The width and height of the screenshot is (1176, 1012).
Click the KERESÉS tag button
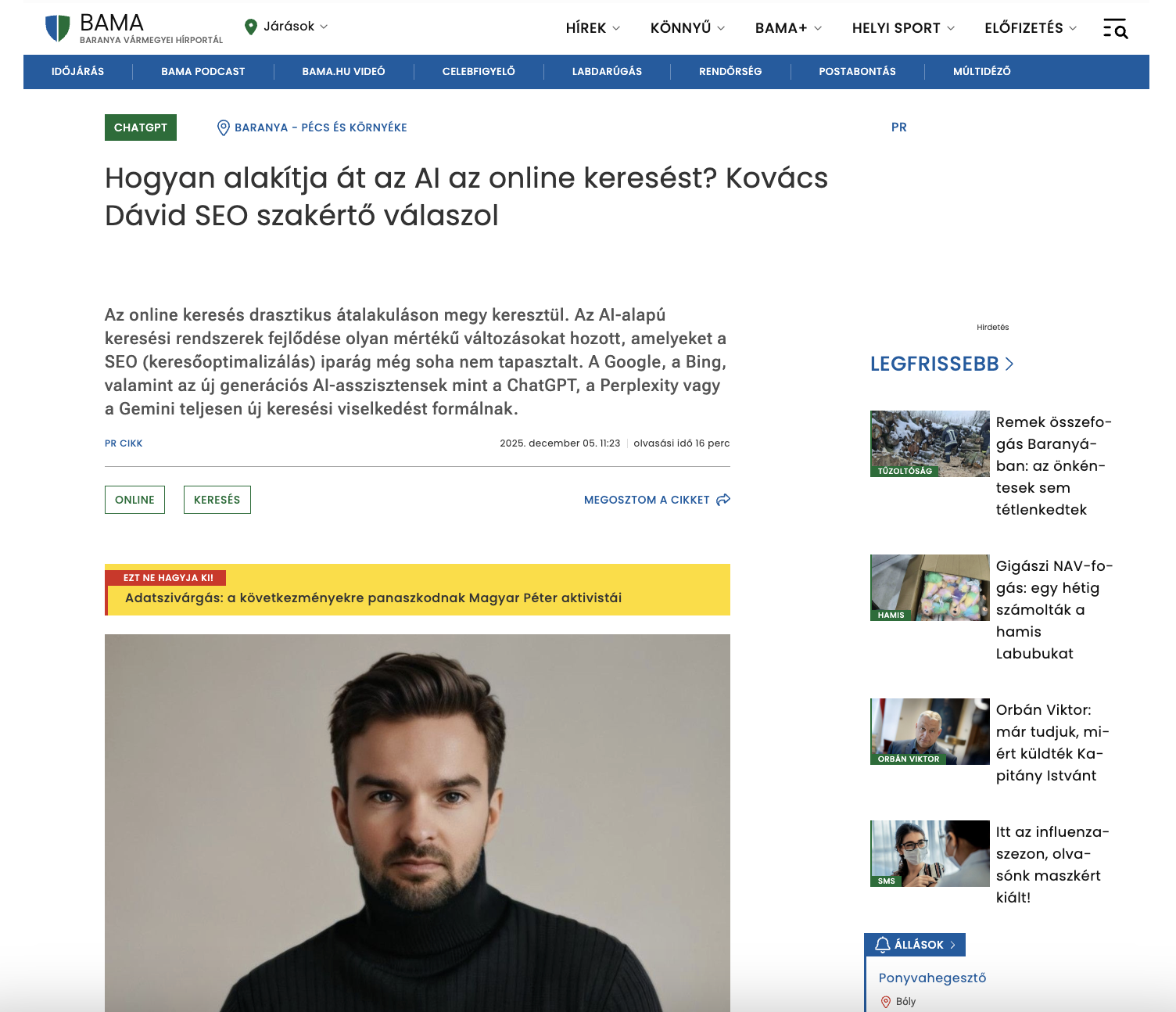(x=217, y=500)
